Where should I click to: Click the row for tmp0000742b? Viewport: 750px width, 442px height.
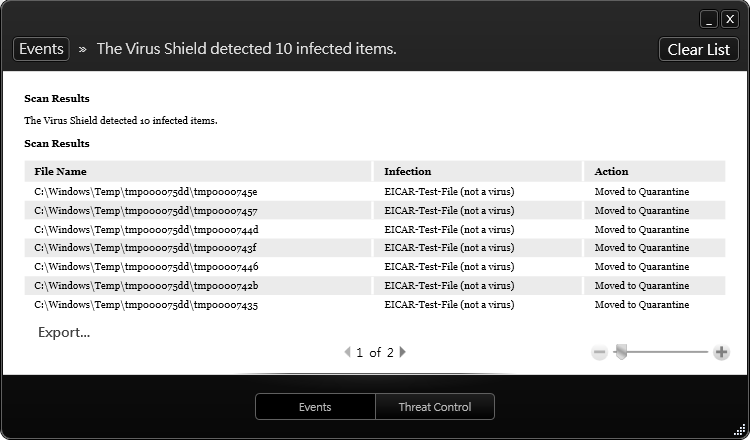[x=146, y=286]
